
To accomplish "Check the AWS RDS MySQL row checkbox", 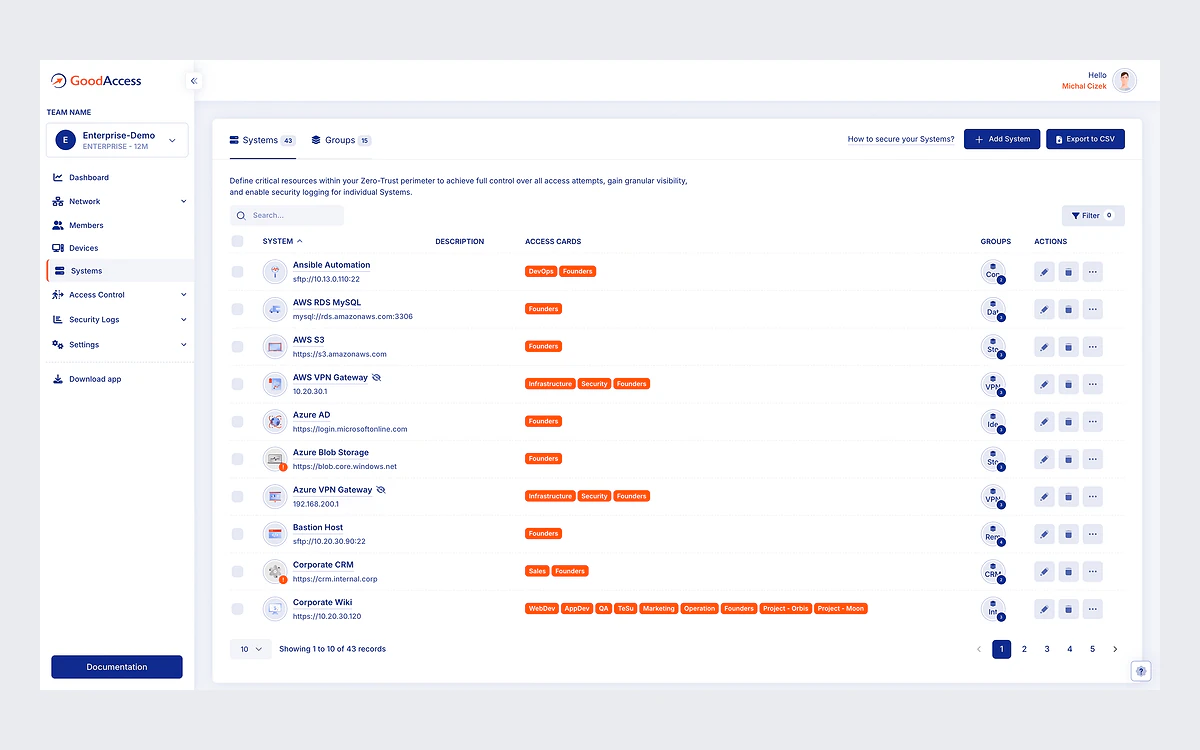I will tap(237, 309).
